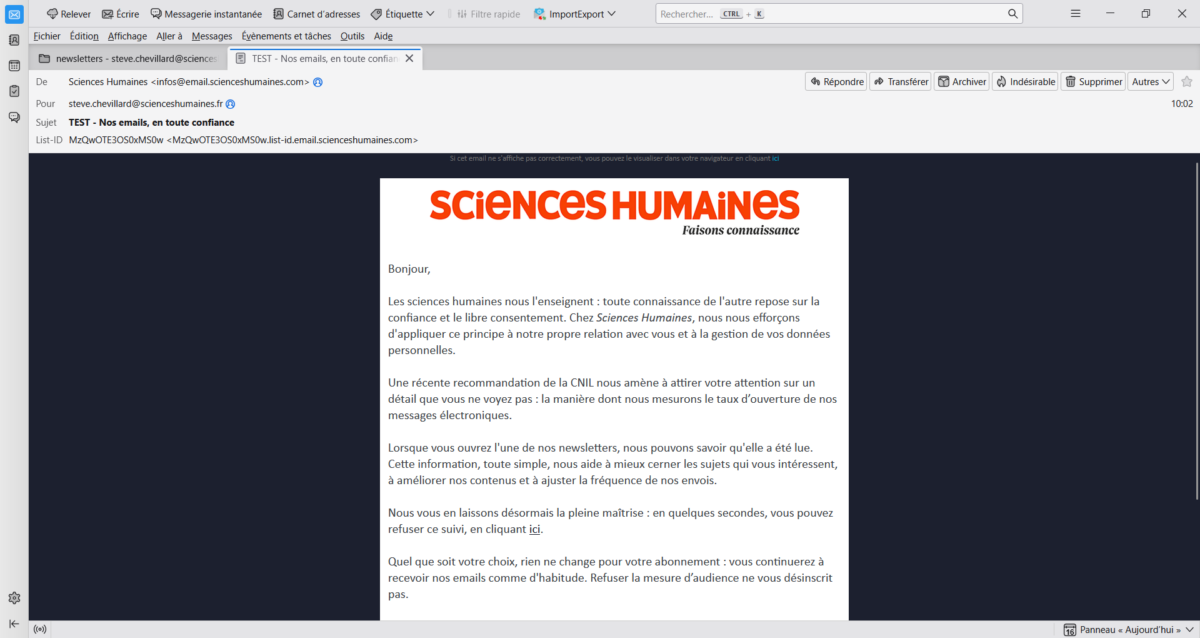The width and height of the screenshot is (1200, 638).
Task: Click the Sciences Humaines logo image
Action: tap(614, 212)
